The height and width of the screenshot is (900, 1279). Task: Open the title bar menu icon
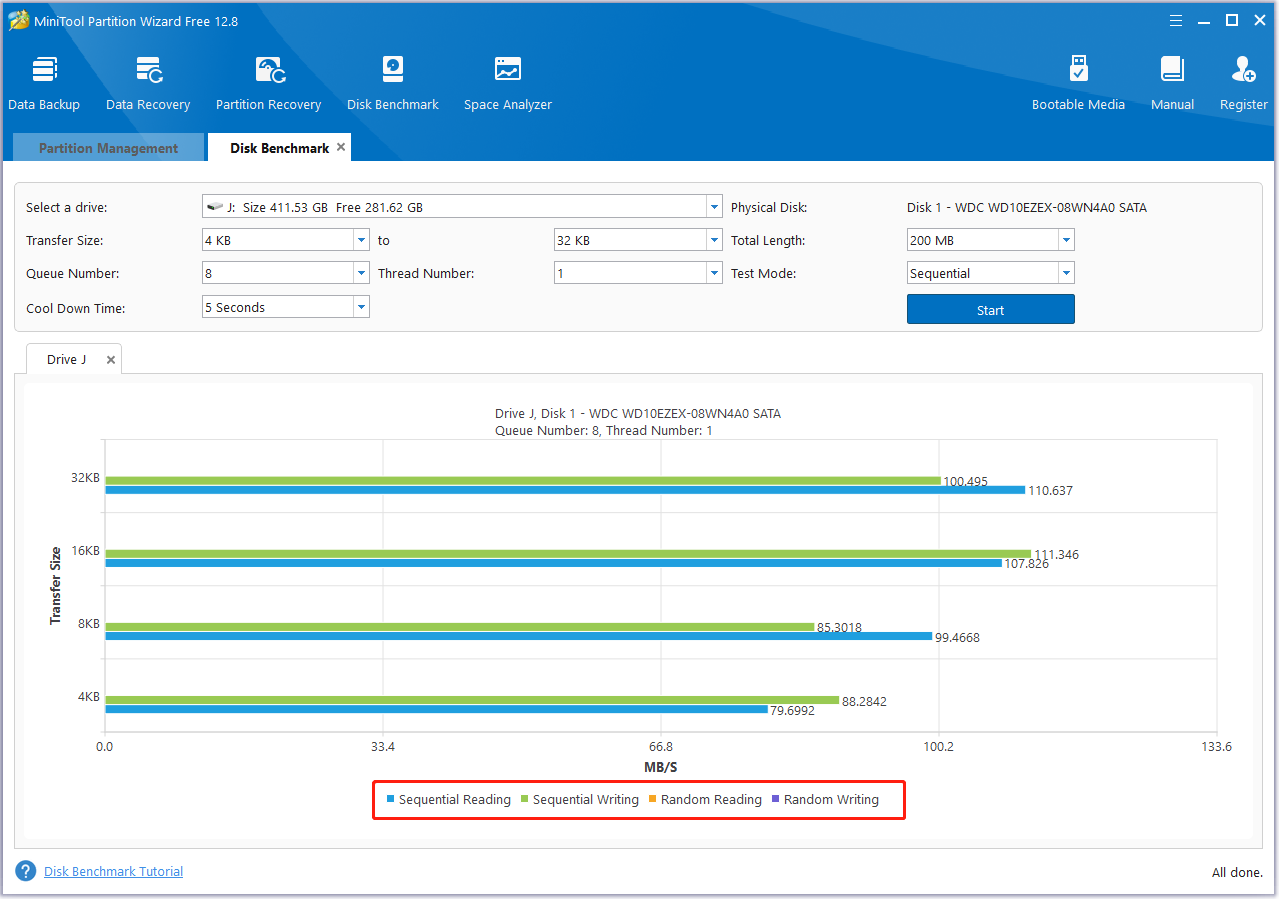pyautogui.click(x=1177, y=20)
